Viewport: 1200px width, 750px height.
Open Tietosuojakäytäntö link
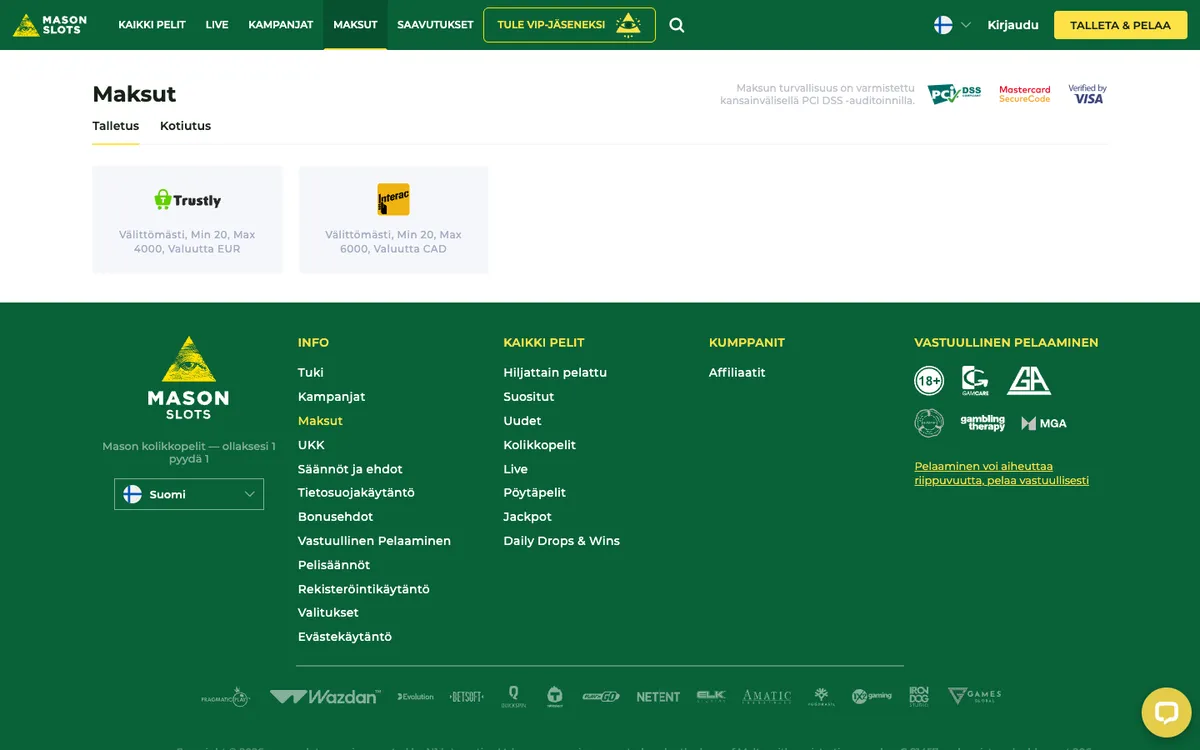[x=356, y=493]
